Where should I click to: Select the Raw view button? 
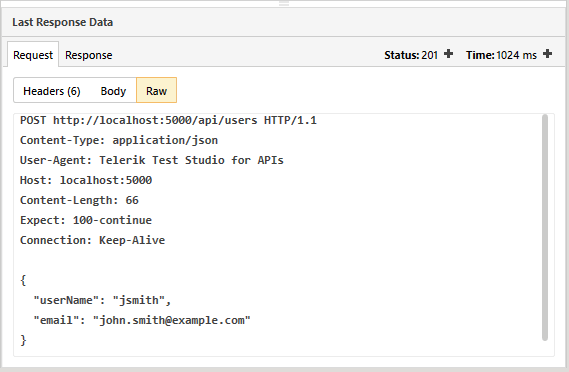(156, 91)
